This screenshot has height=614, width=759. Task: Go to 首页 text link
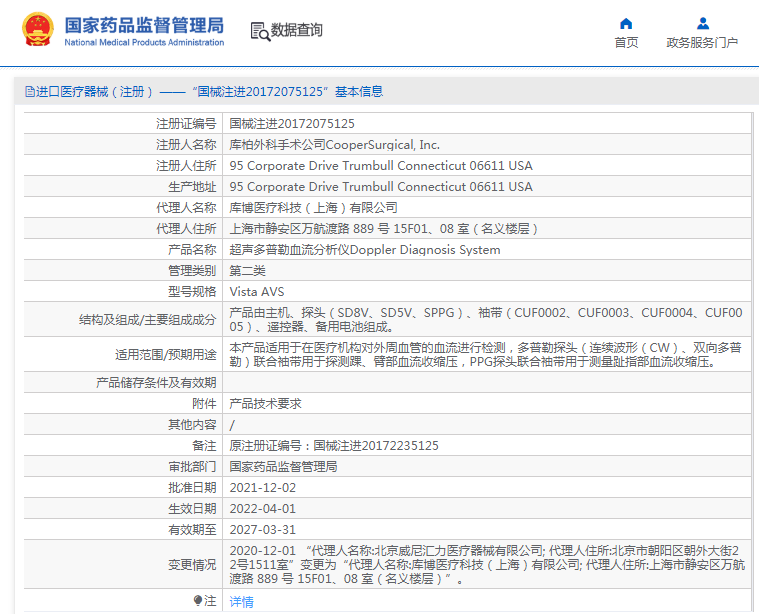pos(626,43)
